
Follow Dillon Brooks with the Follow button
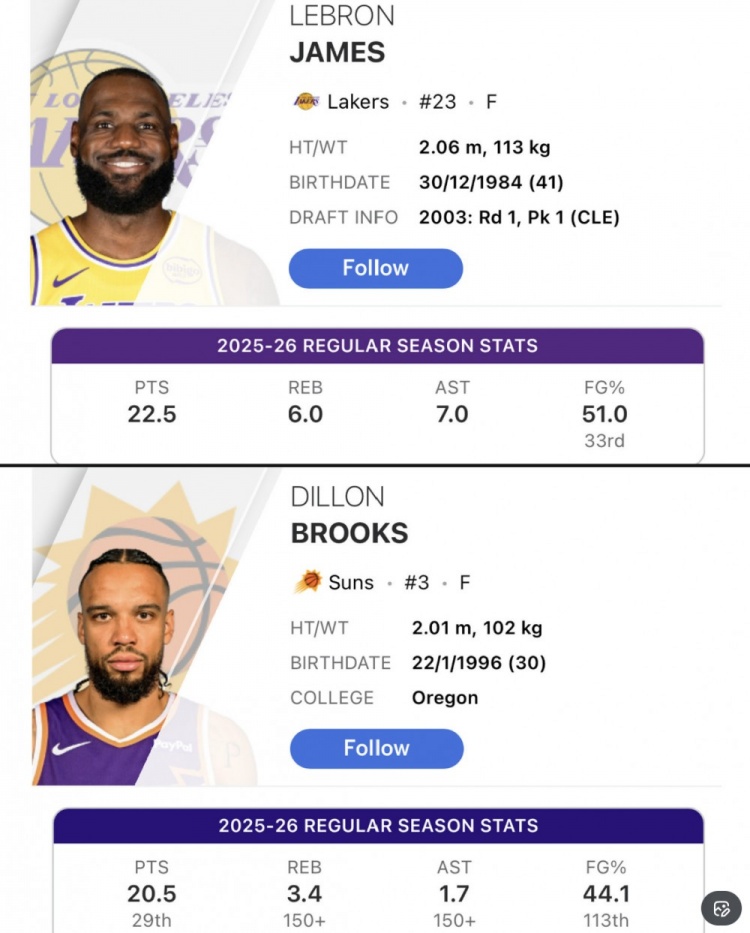[377, 748]
